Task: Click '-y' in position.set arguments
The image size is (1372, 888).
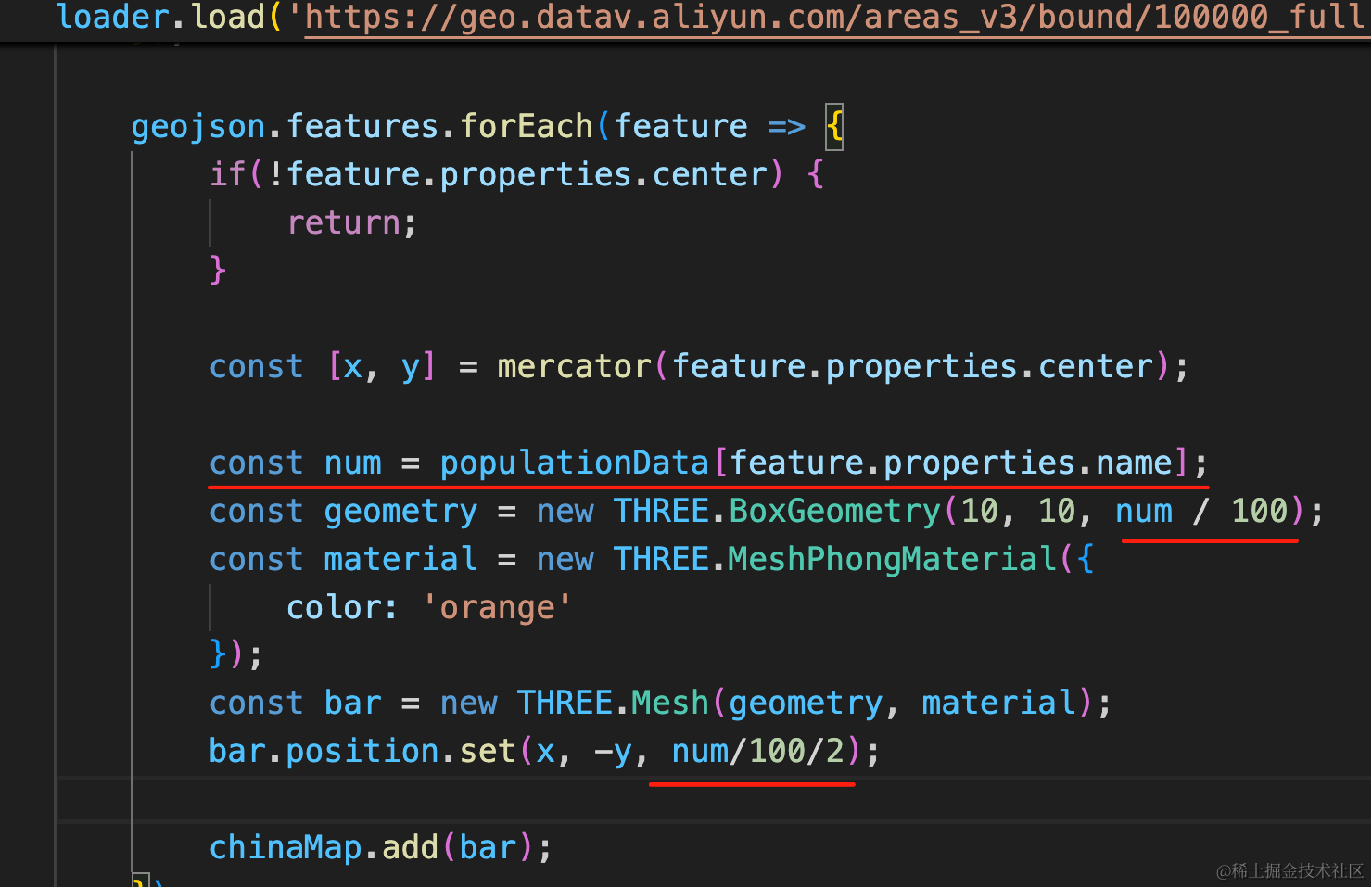Action: [613, 751]
